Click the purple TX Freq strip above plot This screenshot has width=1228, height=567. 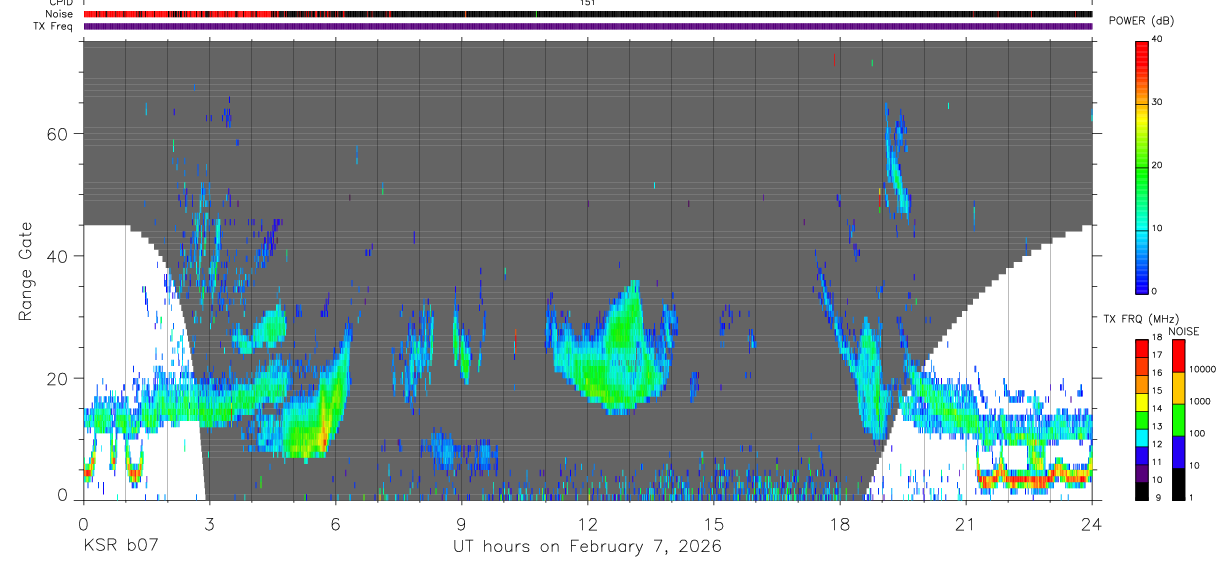[588, 26]
